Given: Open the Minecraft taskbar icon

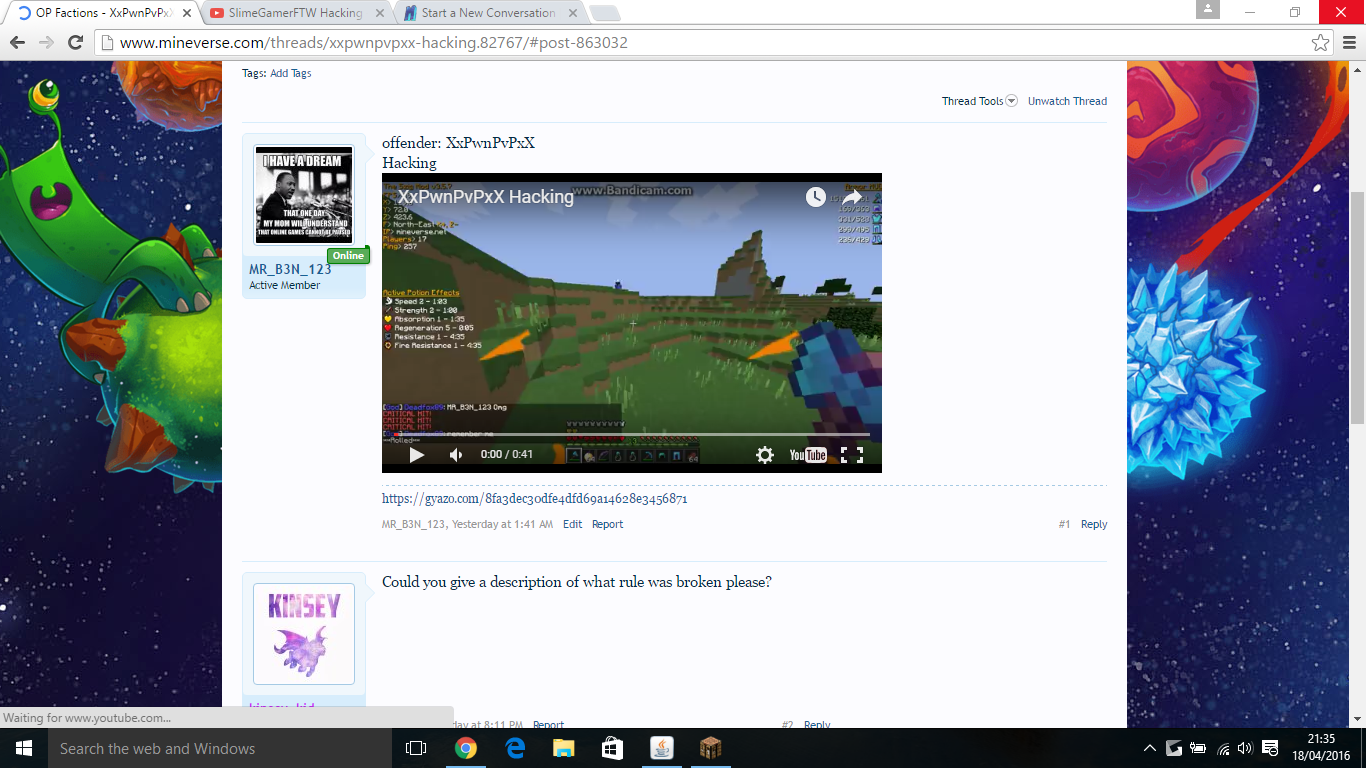Looking at the screenshot, I should pos(710,748).
